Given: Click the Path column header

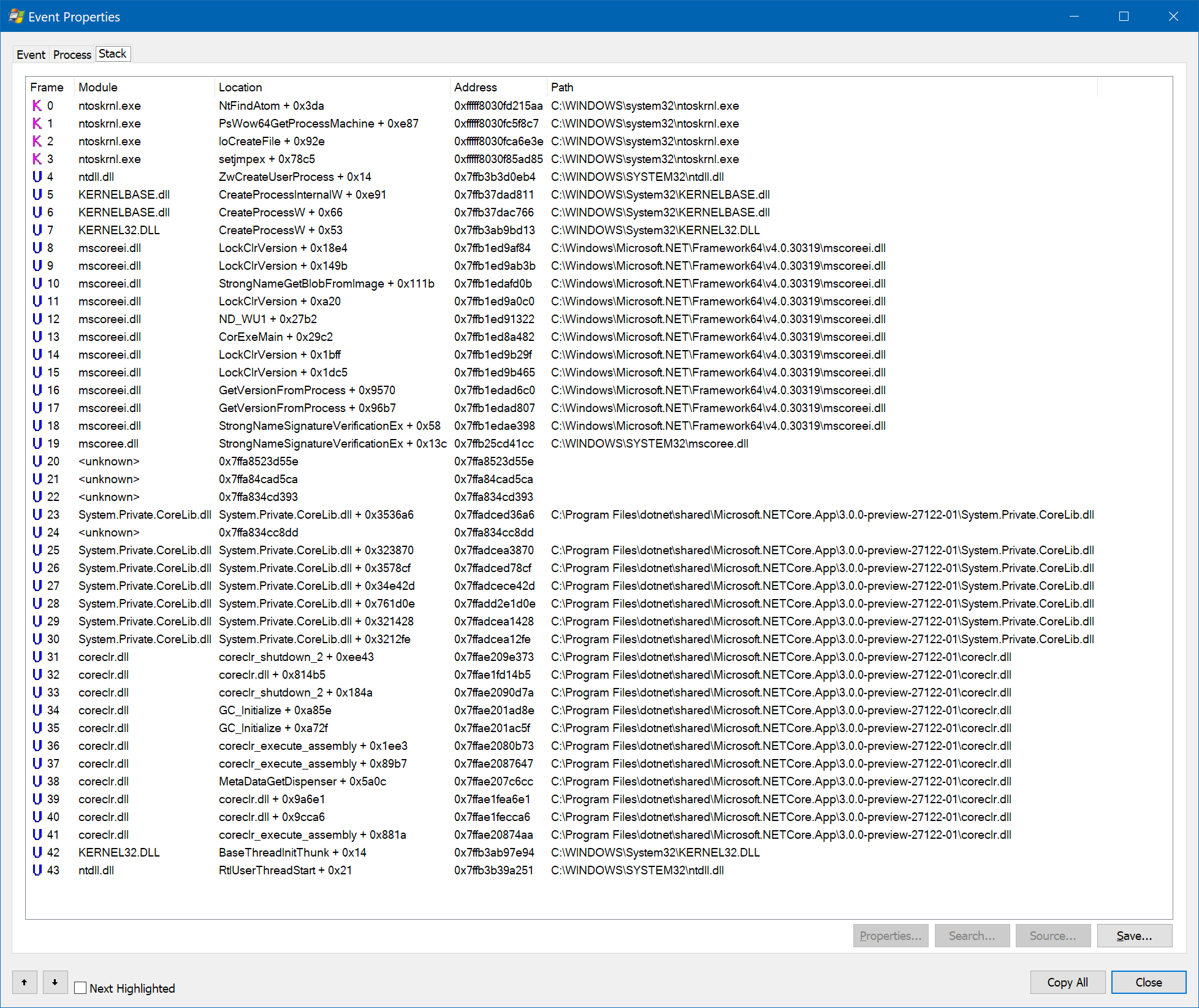Looking at the screenshot, I should (561, 87).
